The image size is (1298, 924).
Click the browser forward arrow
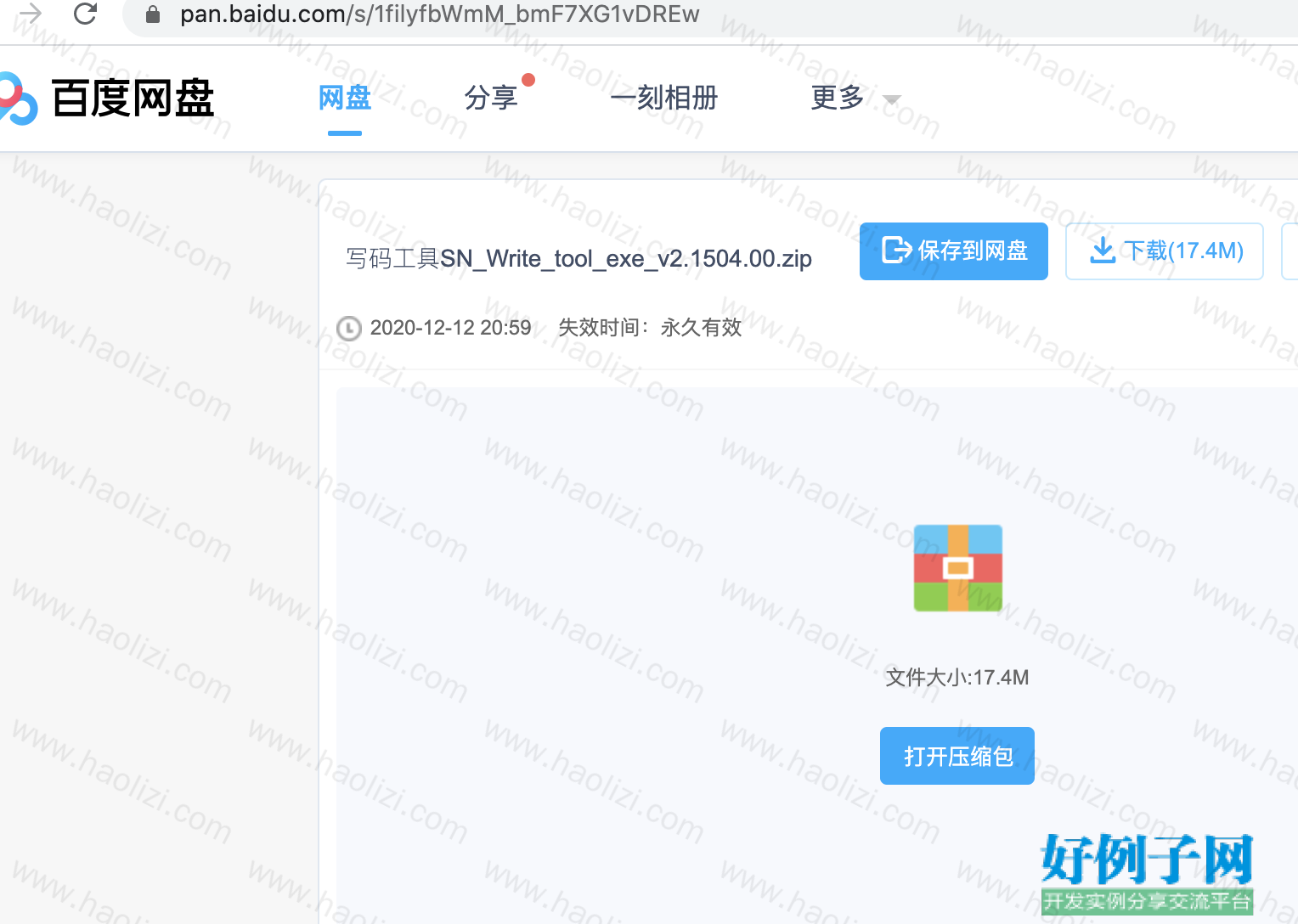click(x=31, y=14)
